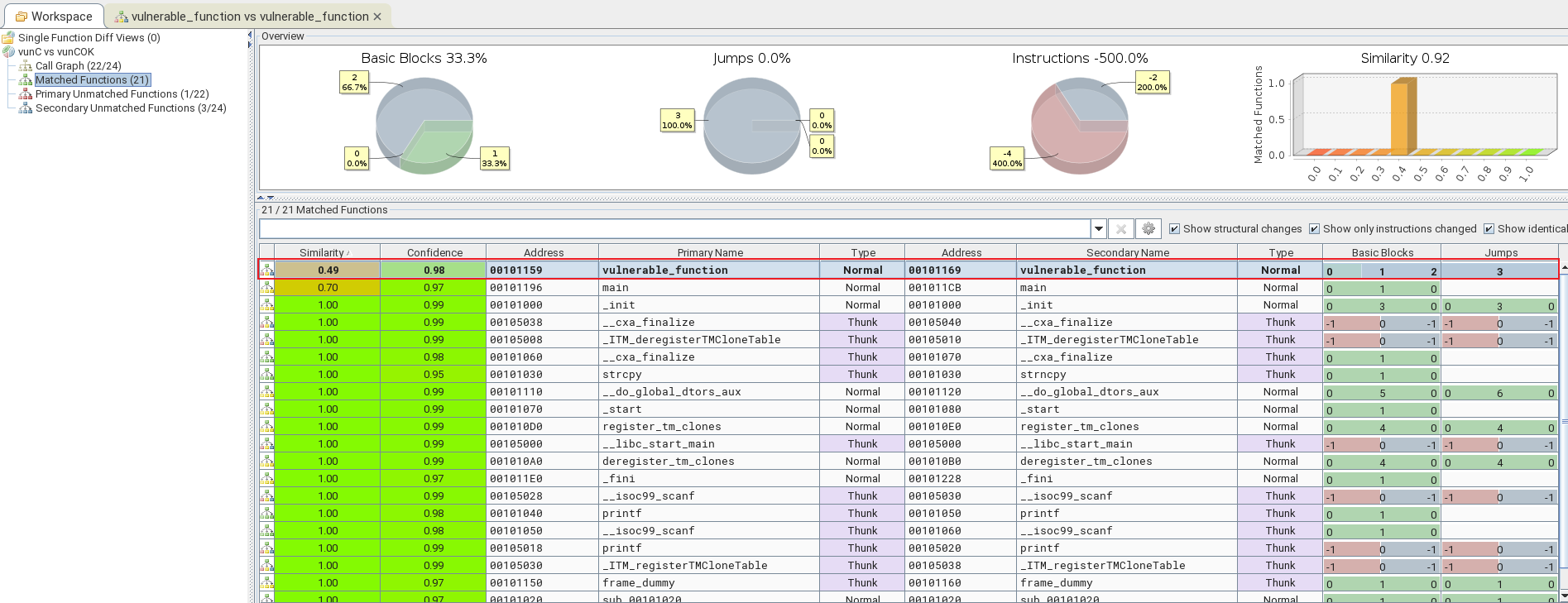
Task: Click the 0.95 confidence cell
Action: tap(434, 375)
